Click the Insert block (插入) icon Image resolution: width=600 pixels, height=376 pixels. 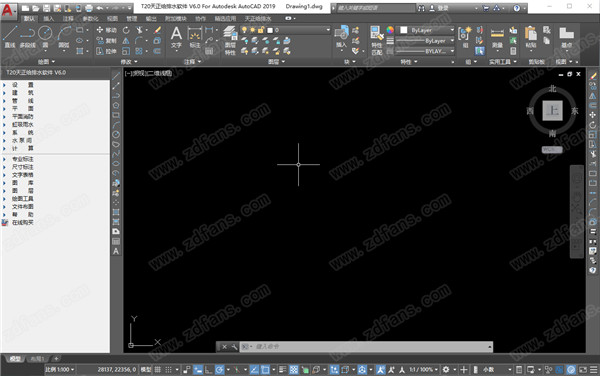pos(341,37)
